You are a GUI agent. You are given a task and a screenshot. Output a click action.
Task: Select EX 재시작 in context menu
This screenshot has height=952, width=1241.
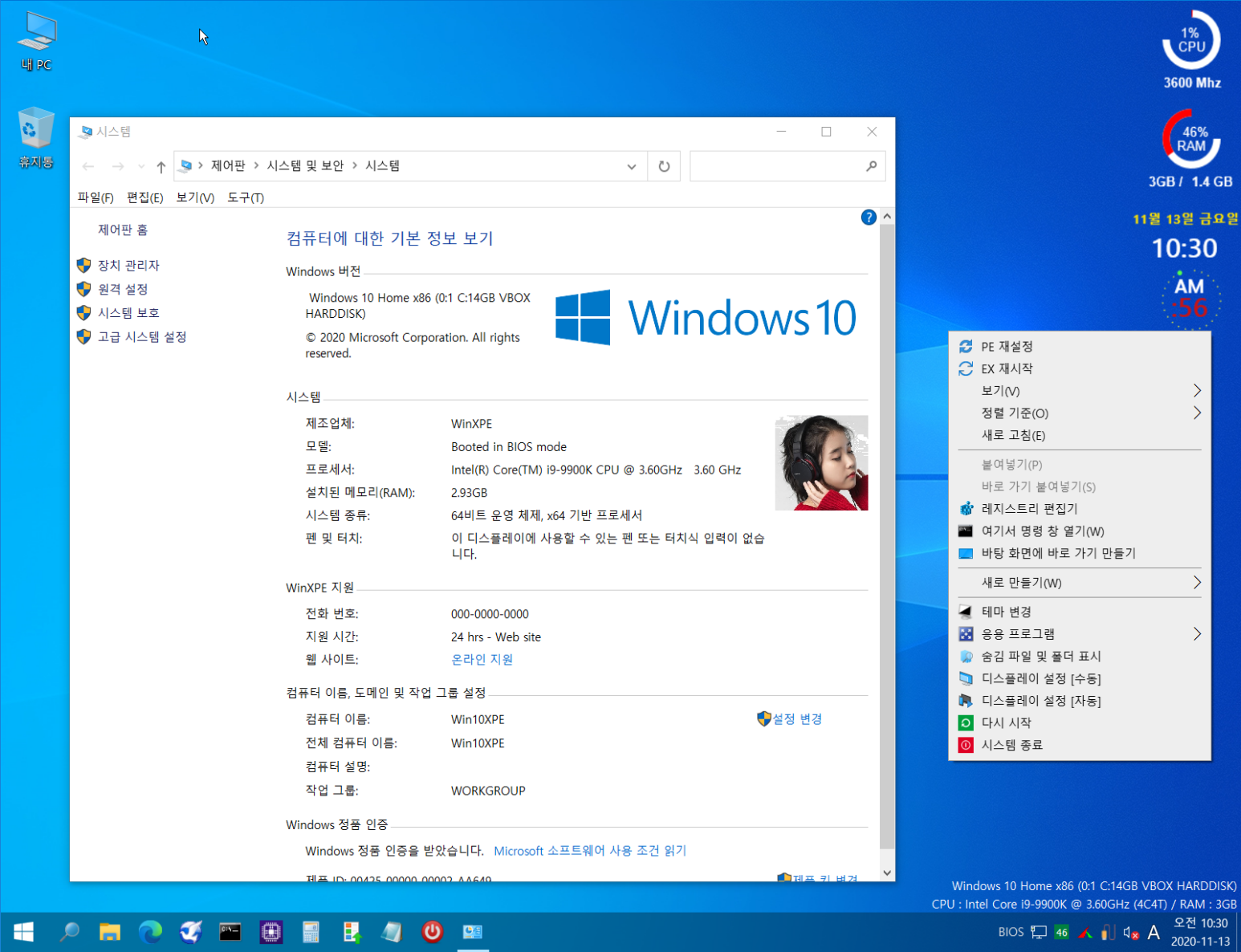1080,368
